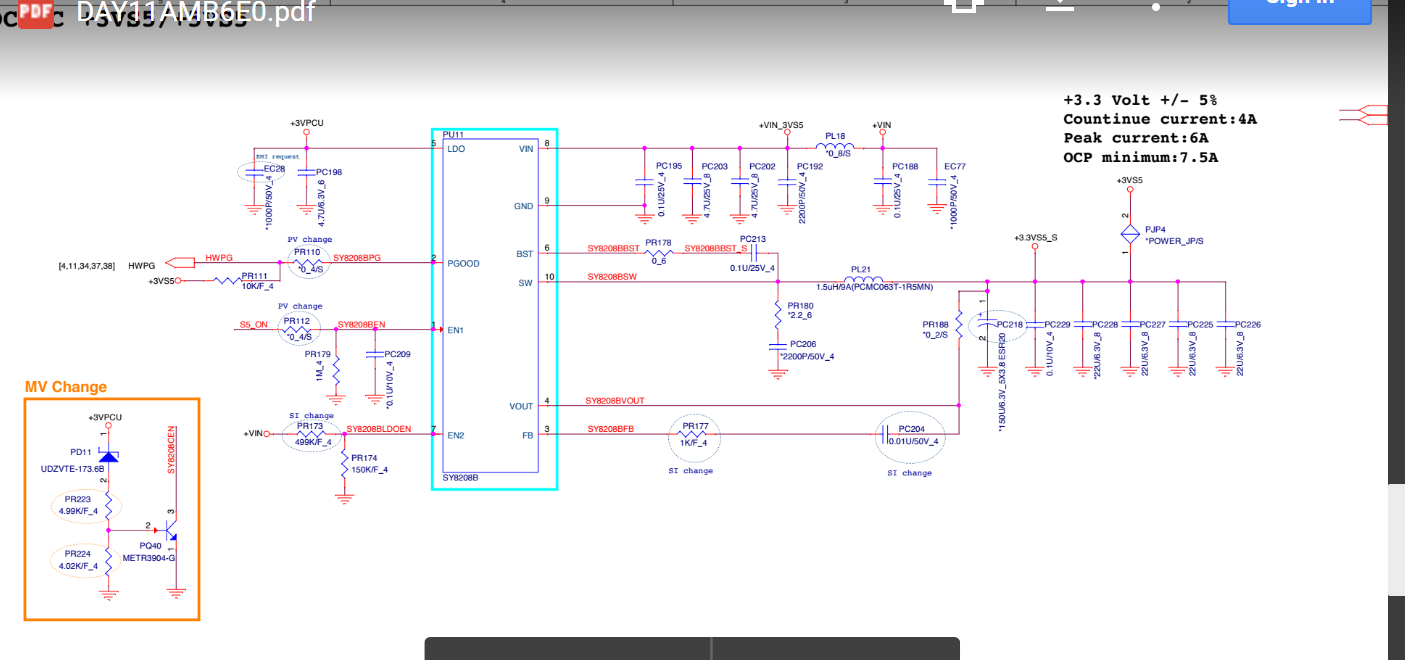Click the PC206 capacitor label
The height and width of the screenshot is (660, 1405).
[802, 343]
